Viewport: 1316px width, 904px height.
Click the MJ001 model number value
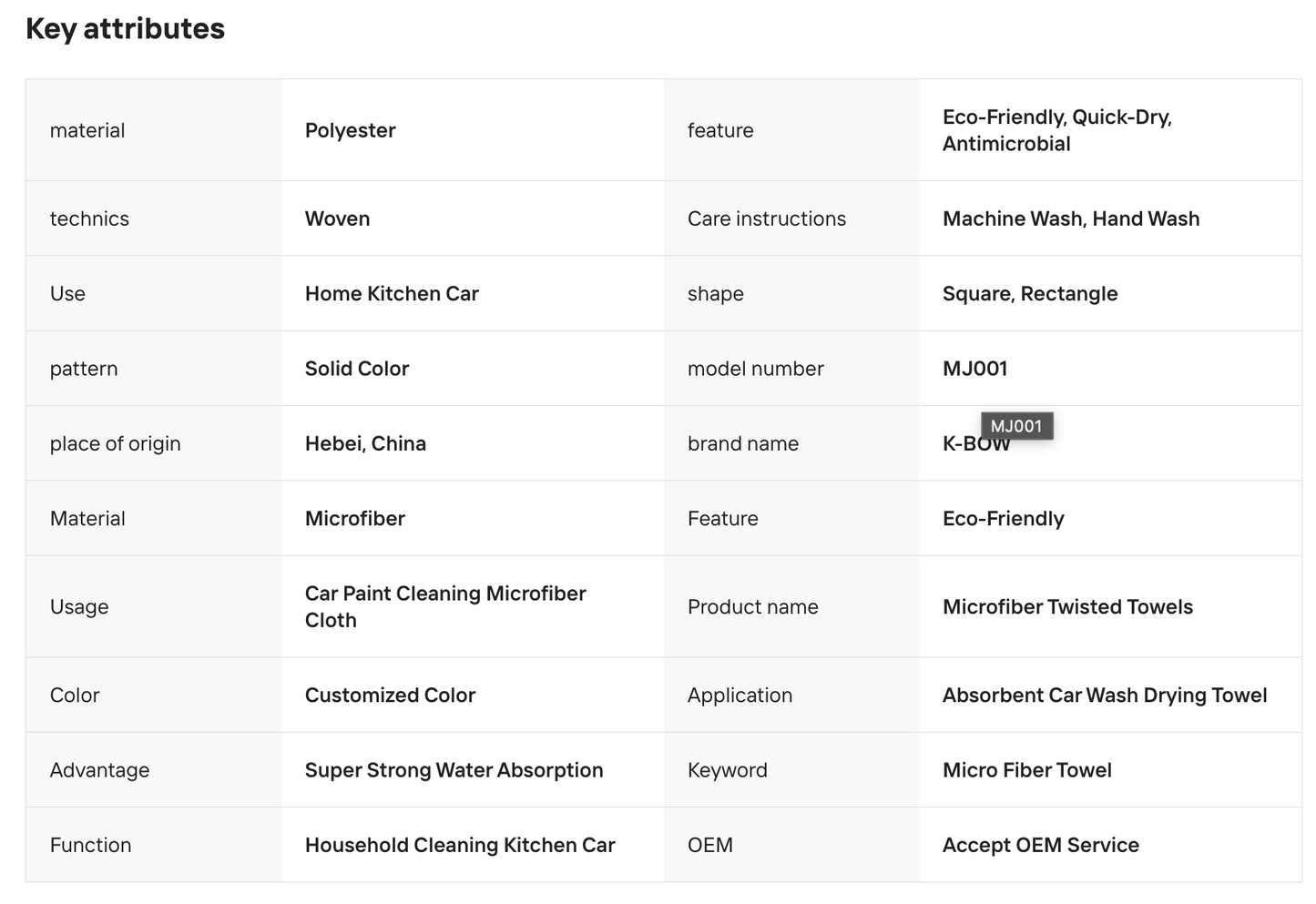coord(975,369)
